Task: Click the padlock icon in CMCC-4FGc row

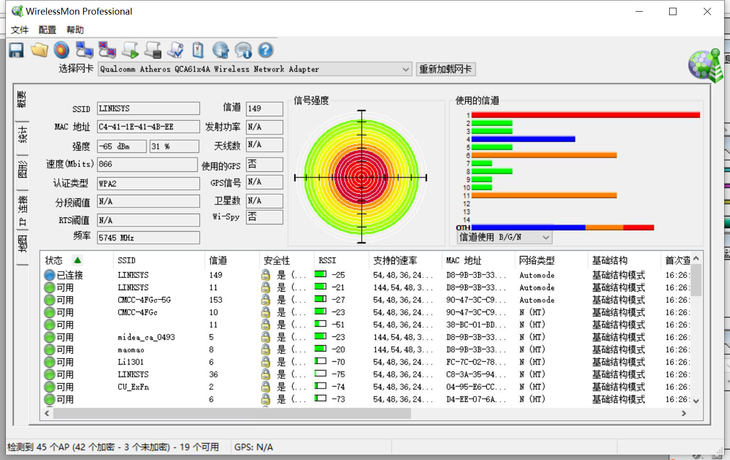Action: [x=265, y=312]
